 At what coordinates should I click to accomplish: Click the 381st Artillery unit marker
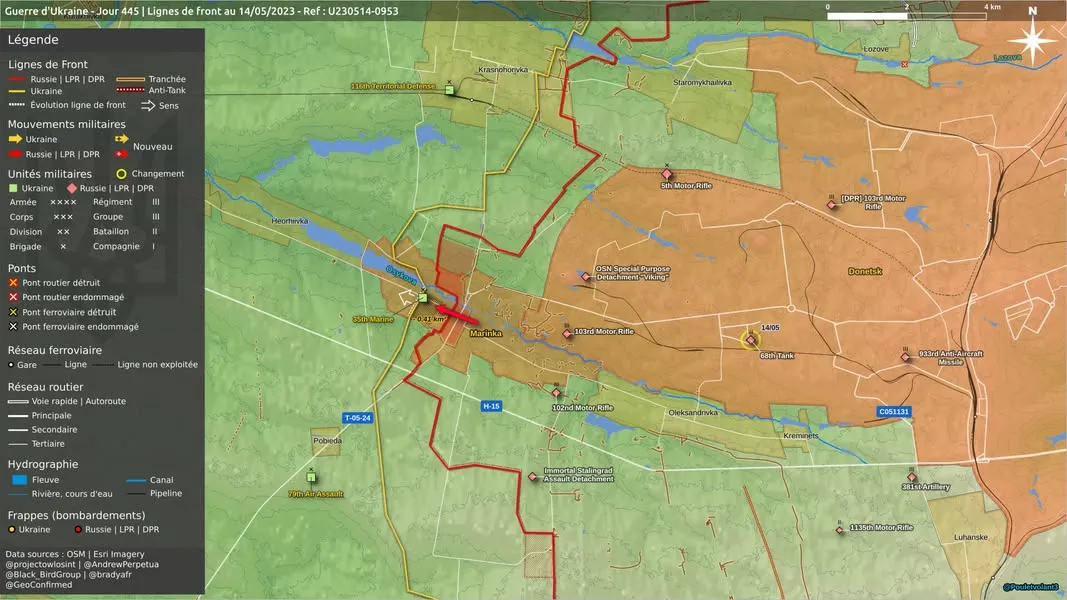pos(912,477)
